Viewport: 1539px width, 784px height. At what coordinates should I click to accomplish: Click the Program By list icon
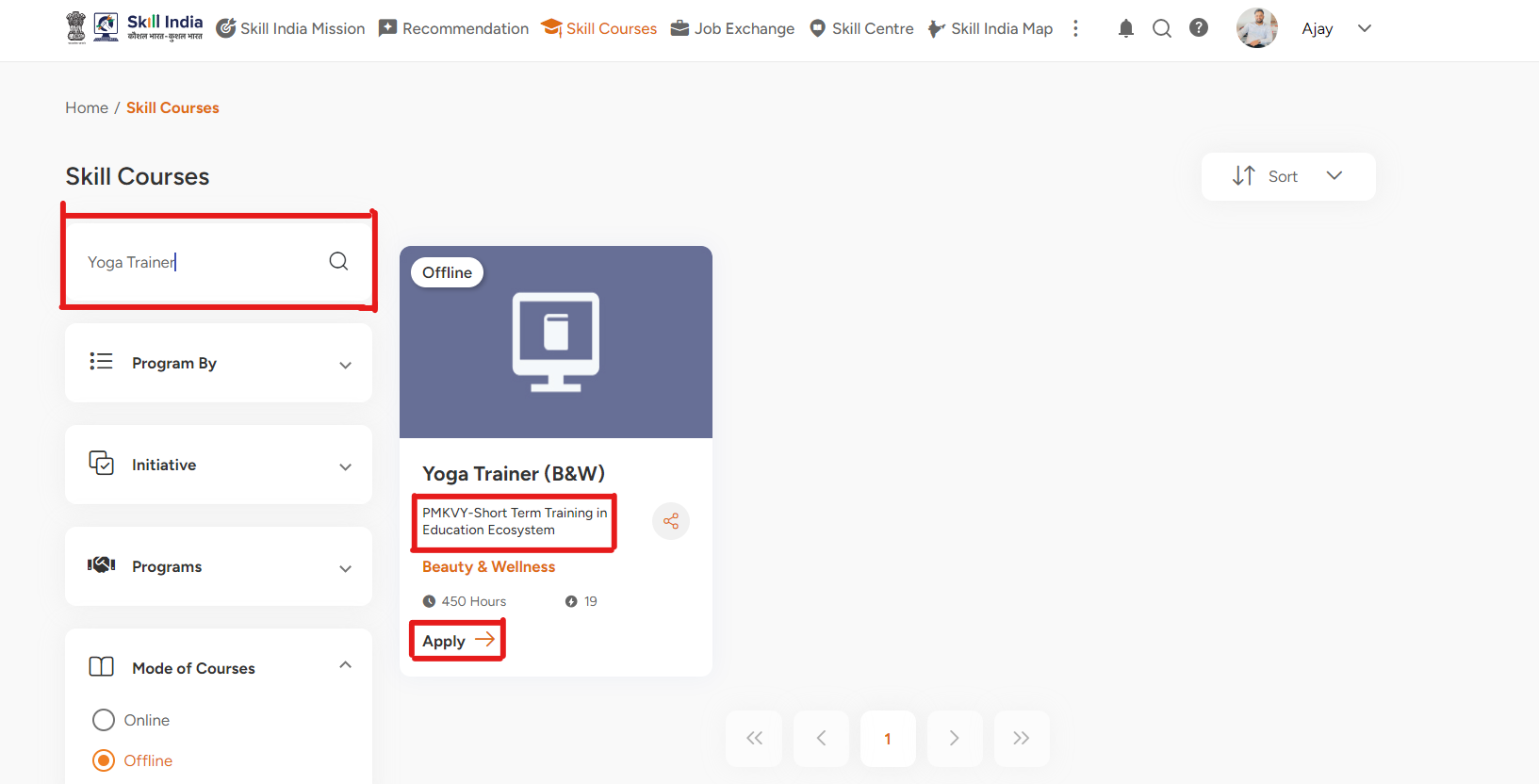click(101, 362)
